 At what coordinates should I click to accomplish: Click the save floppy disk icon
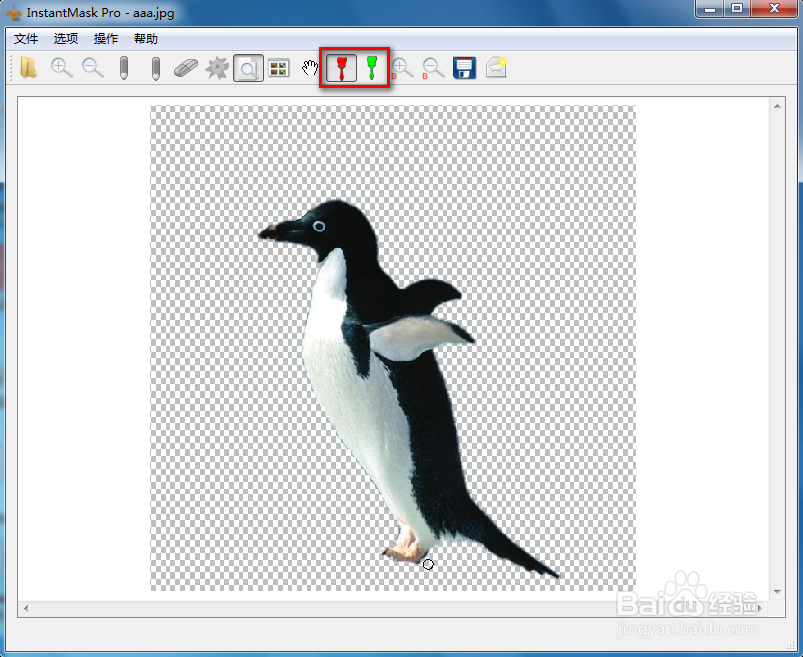pyautogui.click(x=464, y=68)
